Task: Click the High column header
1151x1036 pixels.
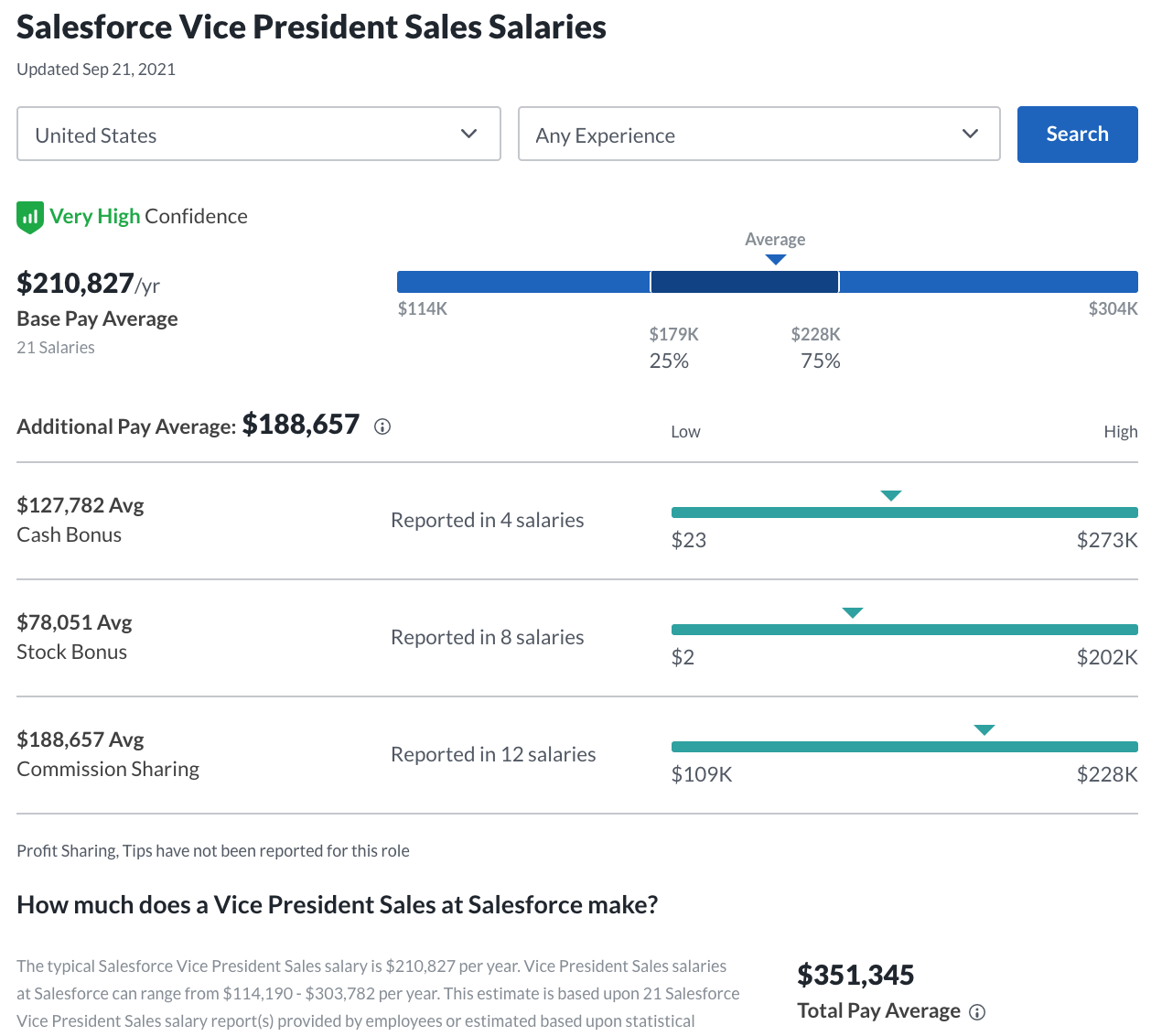Action: coord(1121,432)
